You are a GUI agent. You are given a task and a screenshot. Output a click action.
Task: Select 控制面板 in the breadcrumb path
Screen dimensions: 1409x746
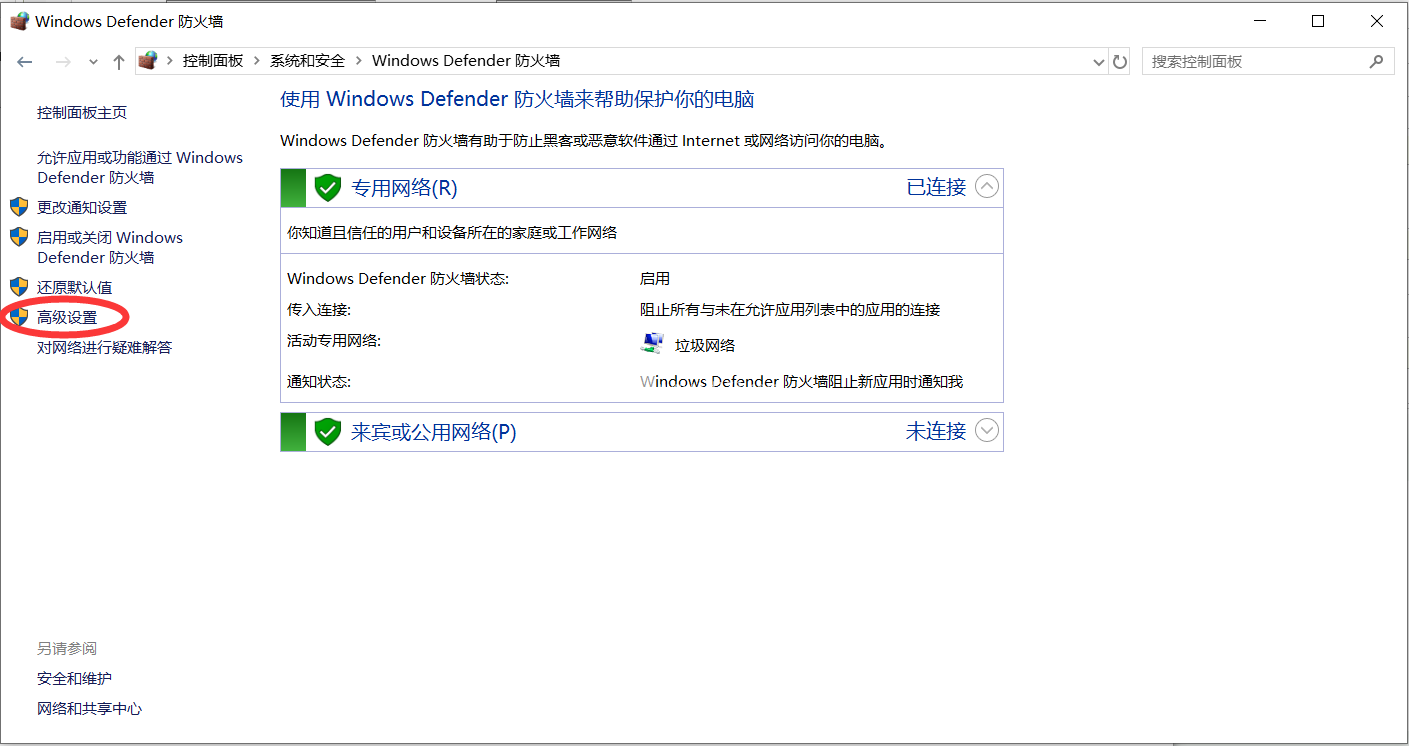tap(213, 61)
